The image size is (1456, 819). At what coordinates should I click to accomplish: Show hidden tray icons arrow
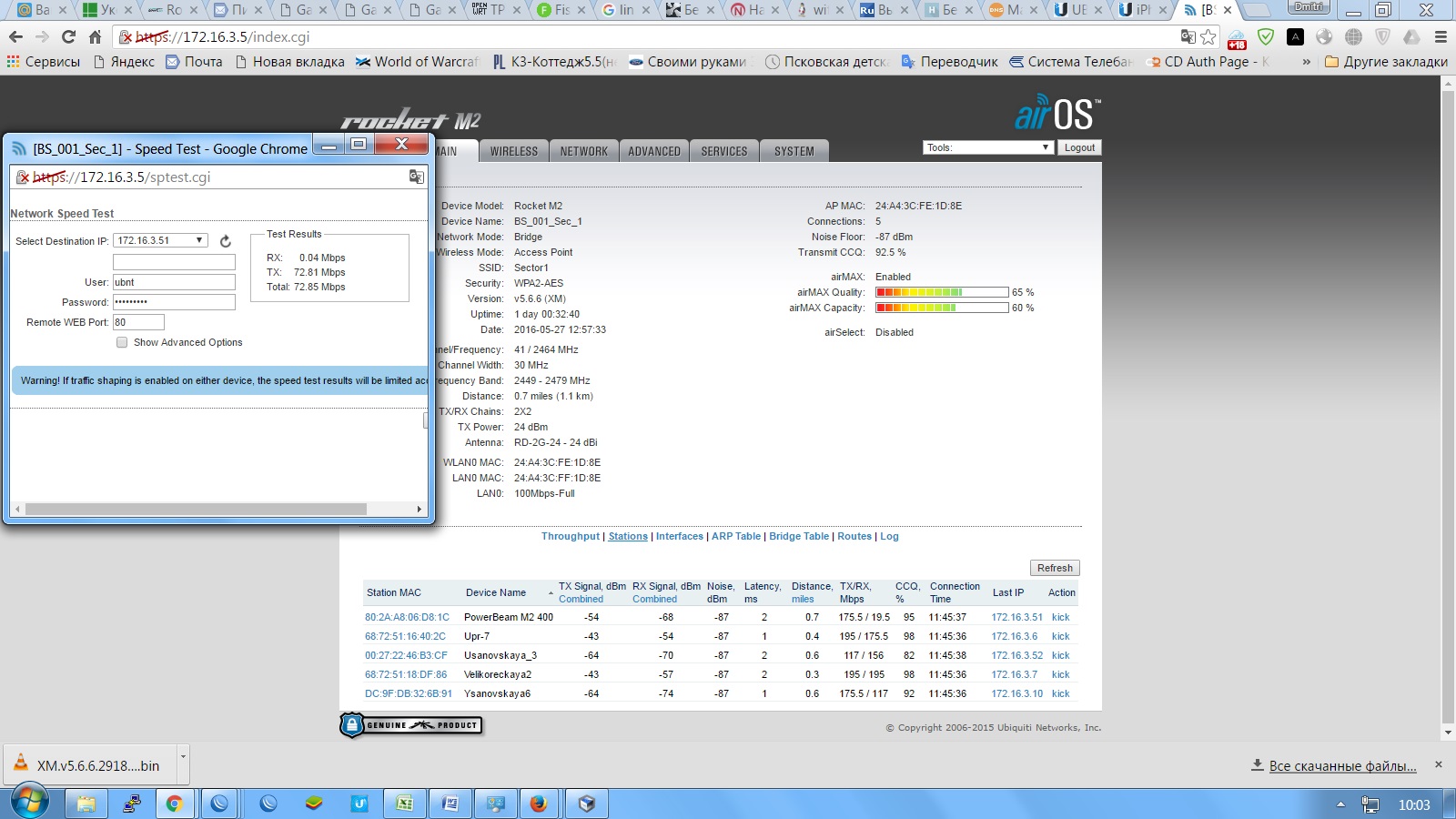click(x=1340, y=804)
